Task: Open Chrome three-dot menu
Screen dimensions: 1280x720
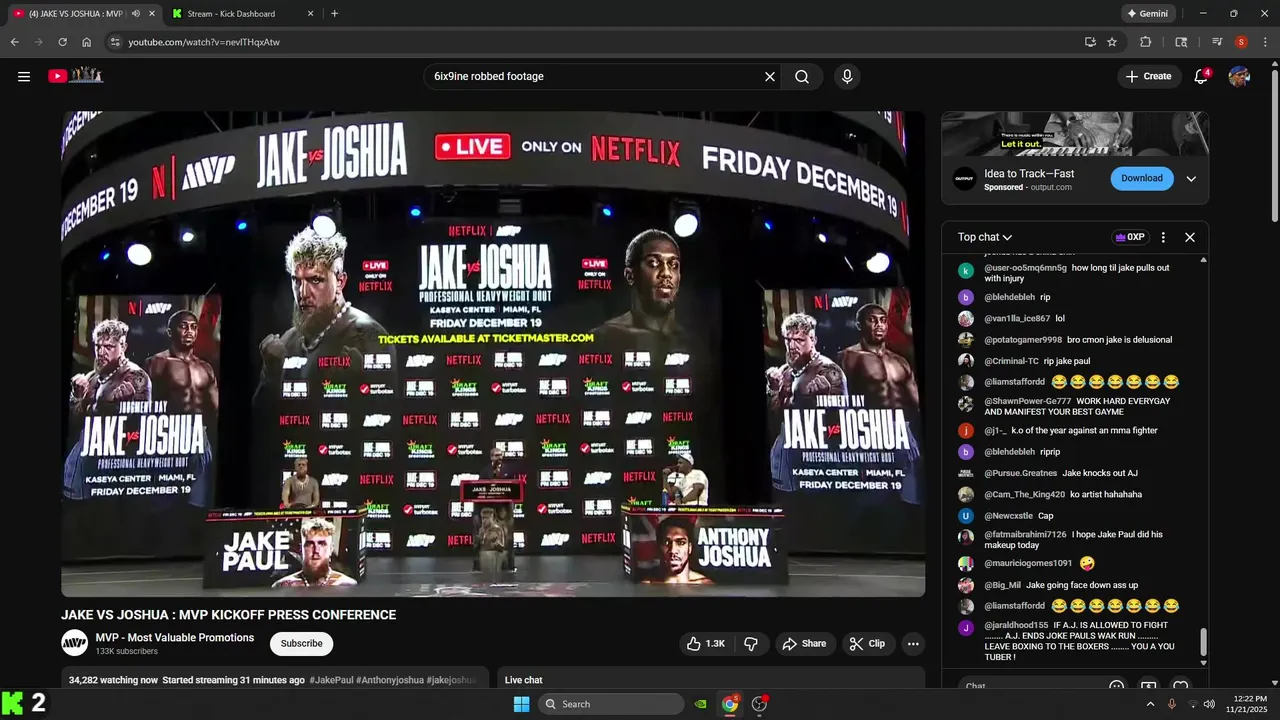Action: (x=1265, y=42)
